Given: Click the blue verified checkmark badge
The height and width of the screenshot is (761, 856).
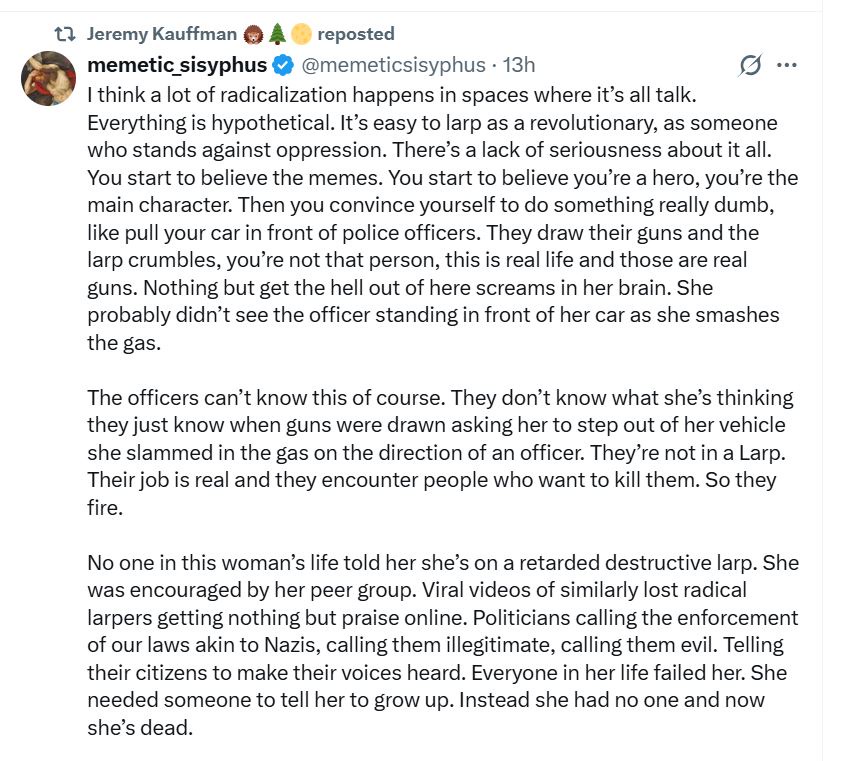Looking at the screenshot, I should click(283, 66).
